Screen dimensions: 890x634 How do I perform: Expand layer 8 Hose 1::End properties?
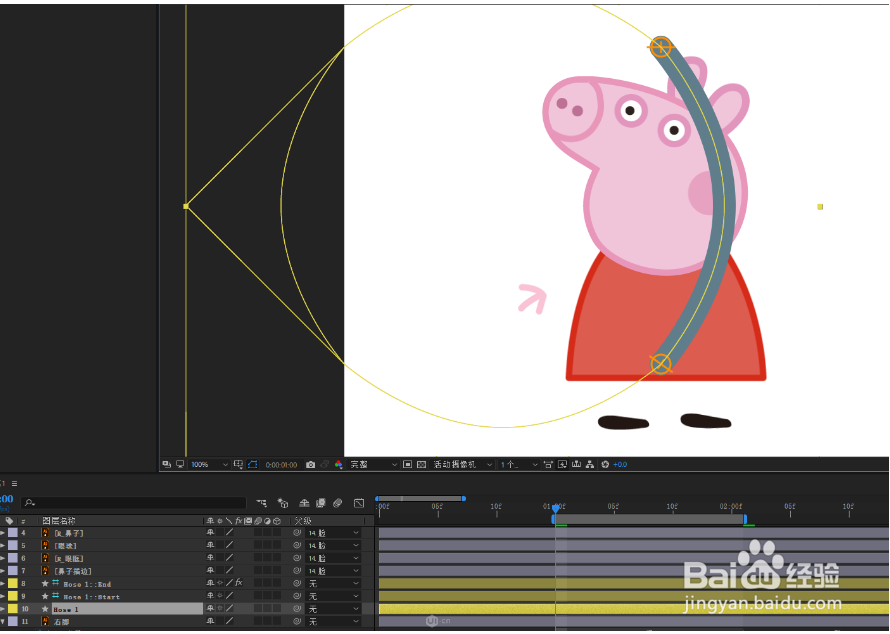click(2, 583)
